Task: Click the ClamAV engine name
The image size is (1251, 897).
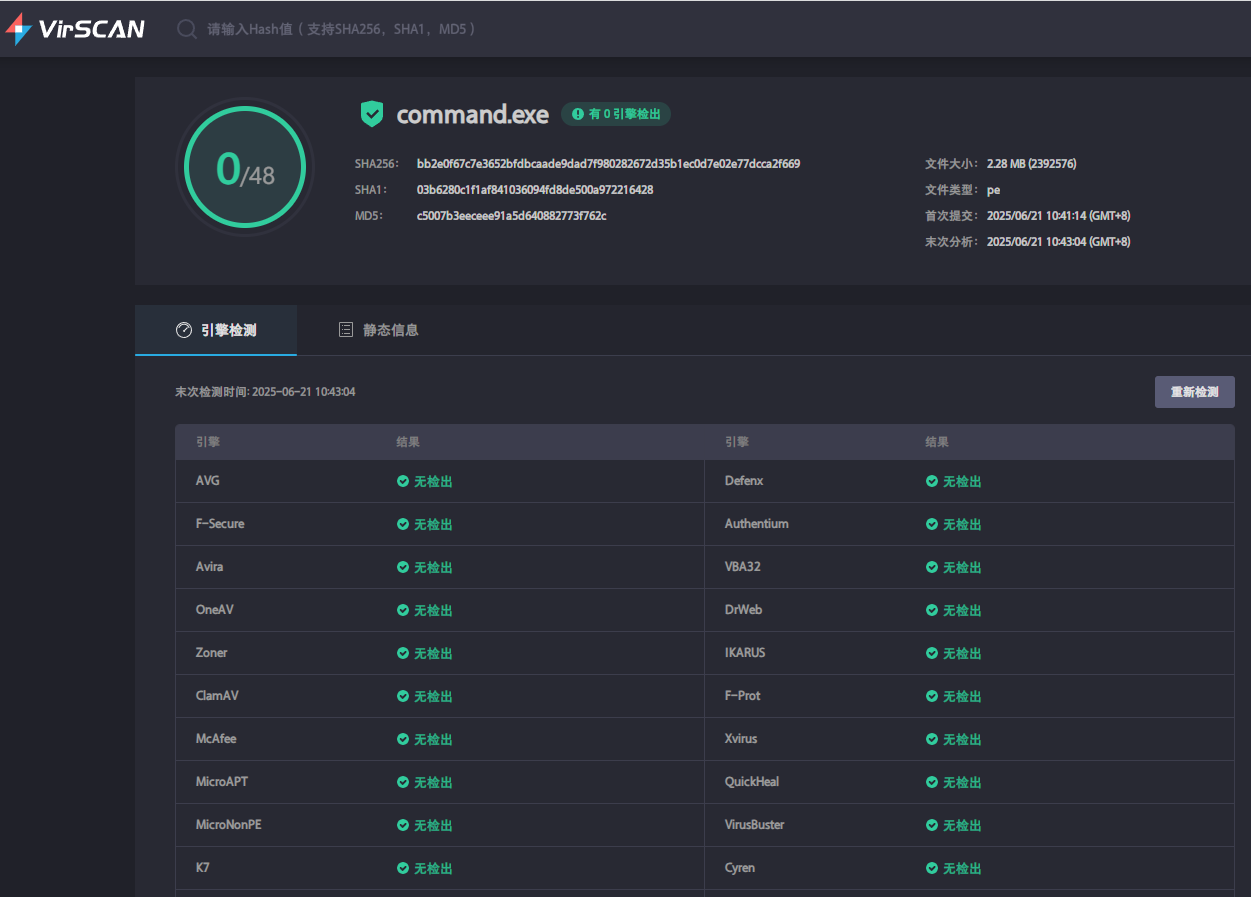Action: point(217,696)
